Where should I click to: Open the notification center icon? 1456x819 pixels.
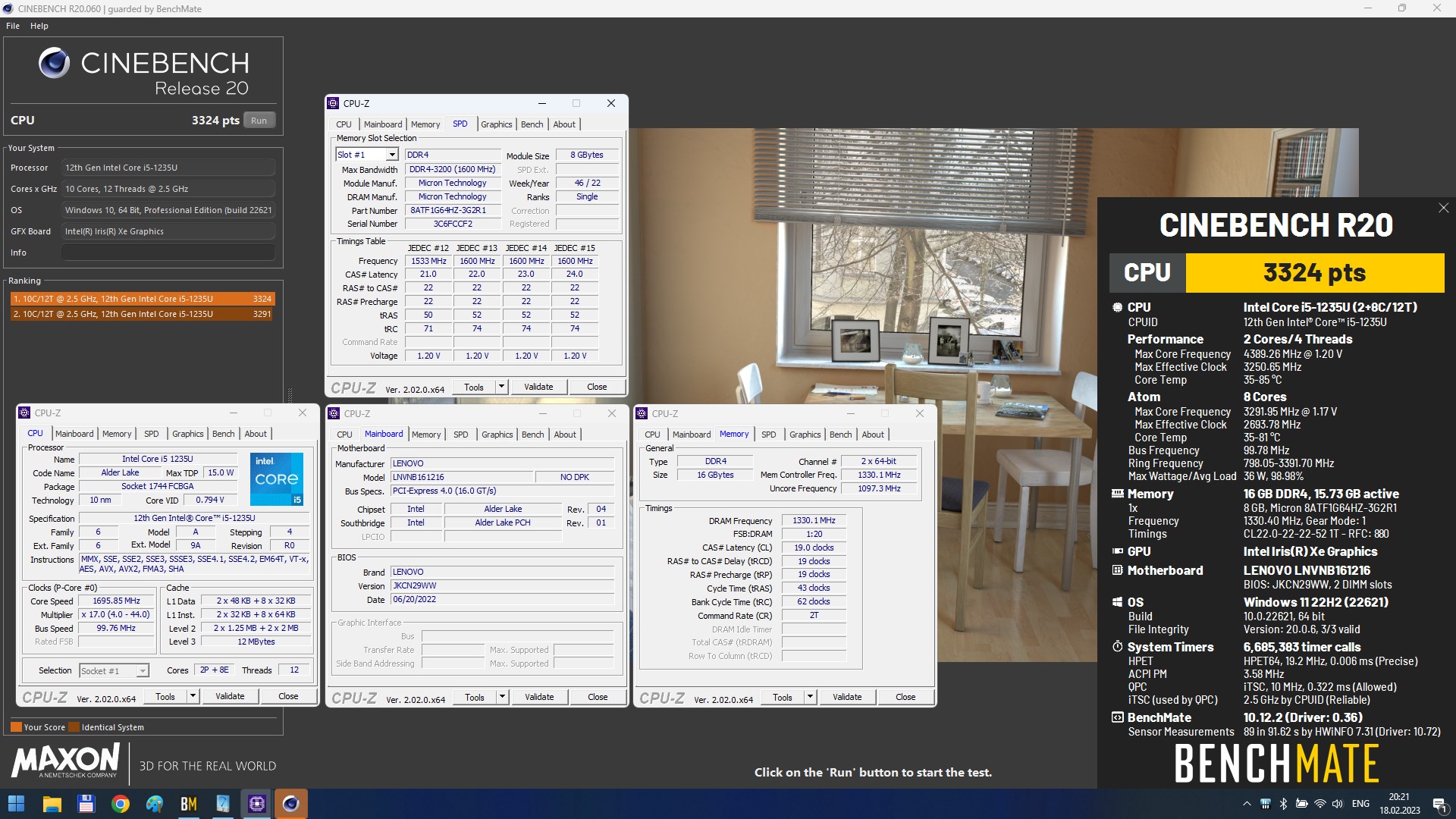1439,804
